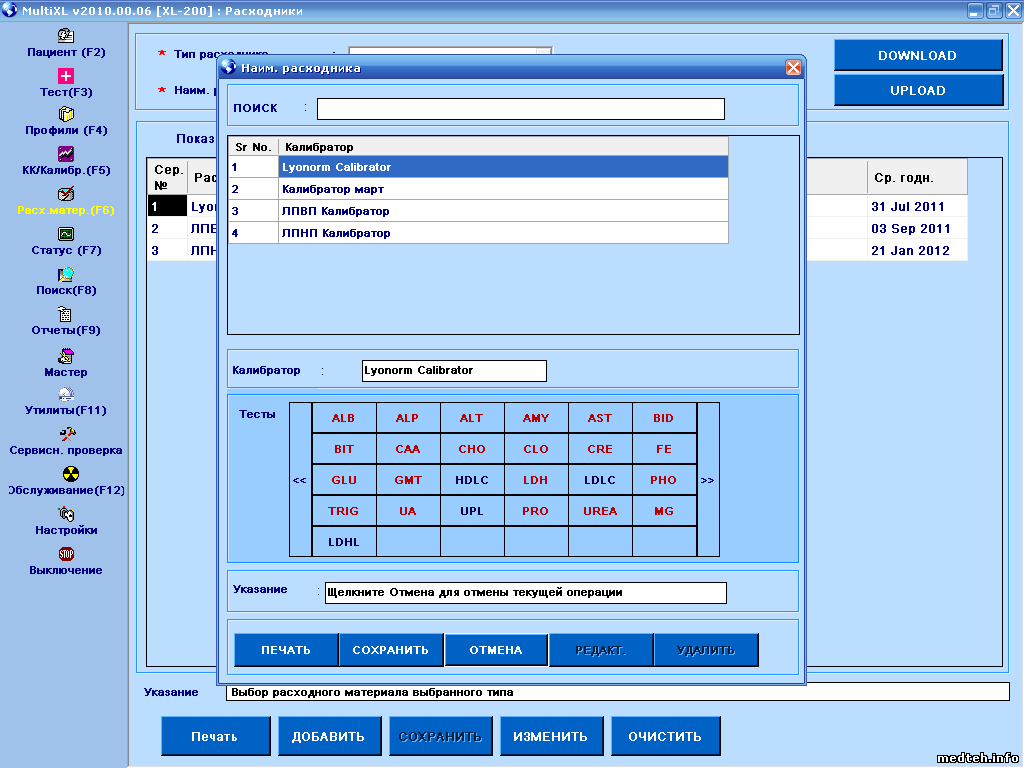Click the pink Test (F3) icon
This screenshot has width=1024, height=768.
pos(66,75)
